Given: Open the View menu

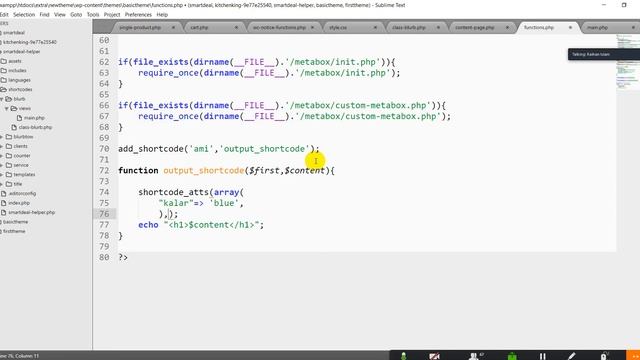Looking at the screenshot, I should (x=60, y=15).
